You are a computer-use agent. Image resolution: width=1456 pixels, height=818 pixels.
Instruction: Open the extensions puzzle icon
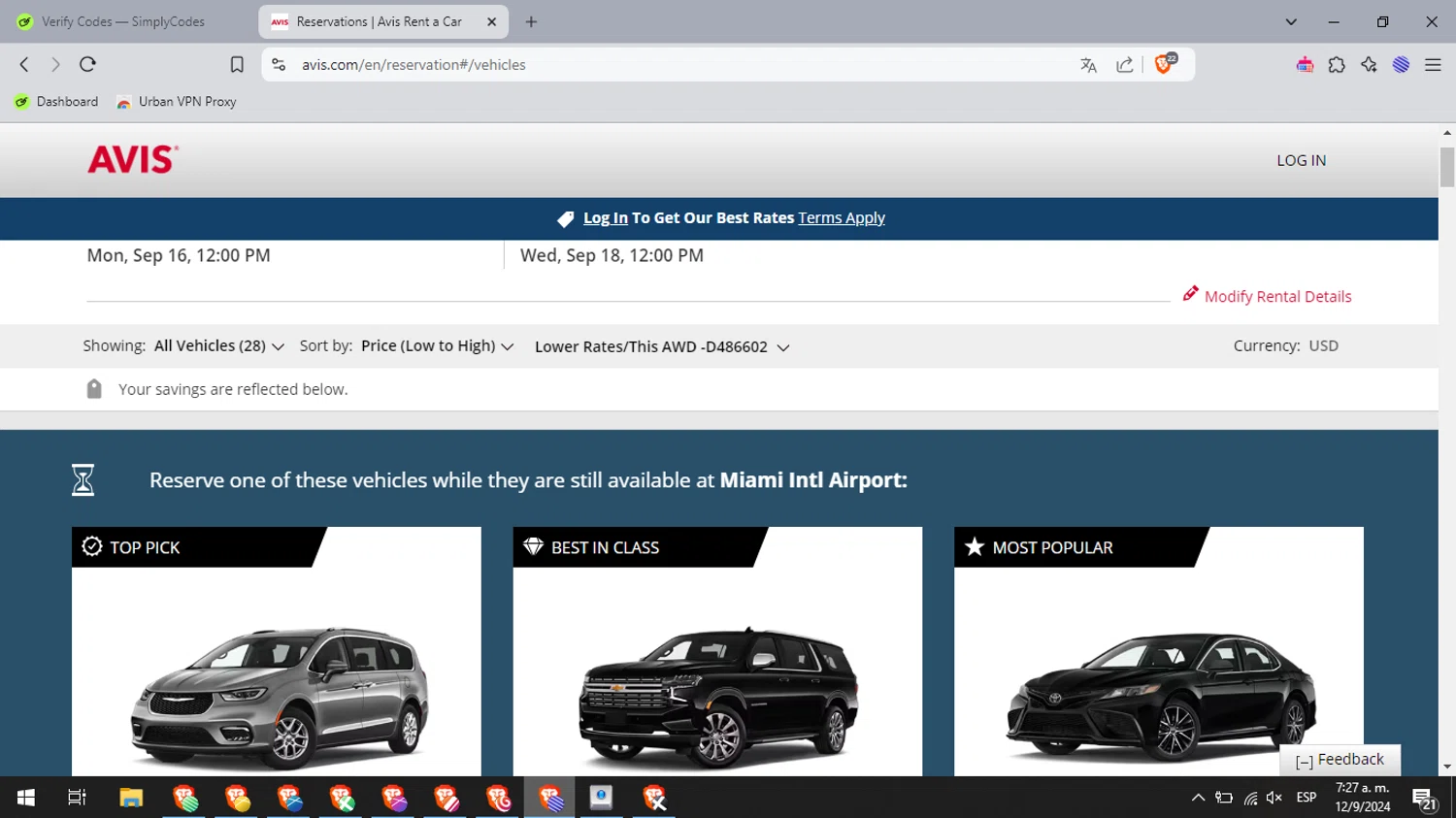(1337, 65)
